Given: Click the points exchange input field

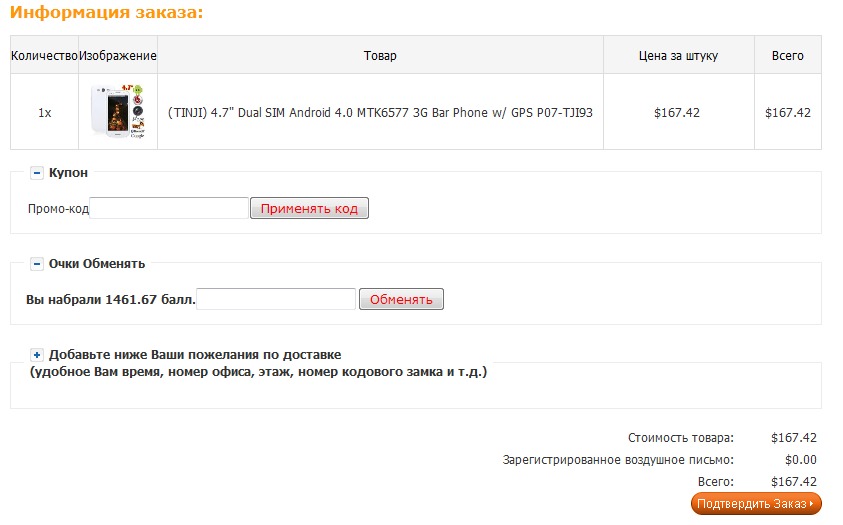Looking at the screenshot, I should tap(276, 299).
